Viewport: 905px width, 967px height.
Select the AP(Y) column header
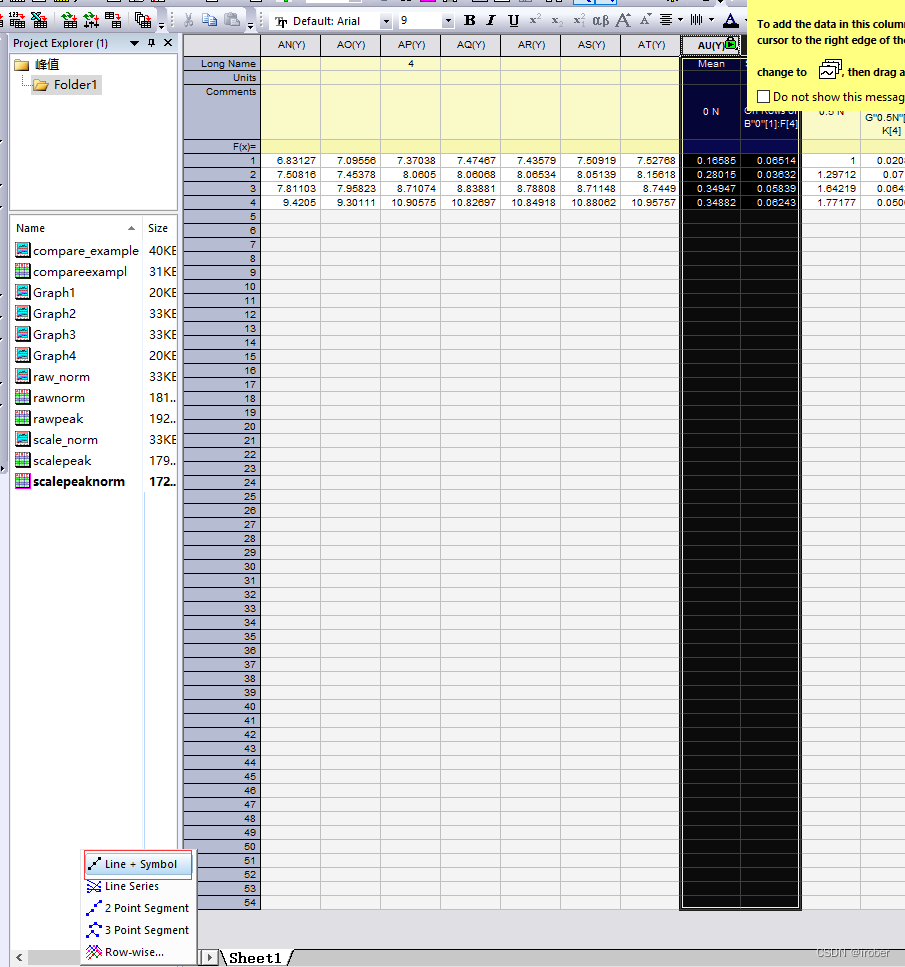point(411,45)
